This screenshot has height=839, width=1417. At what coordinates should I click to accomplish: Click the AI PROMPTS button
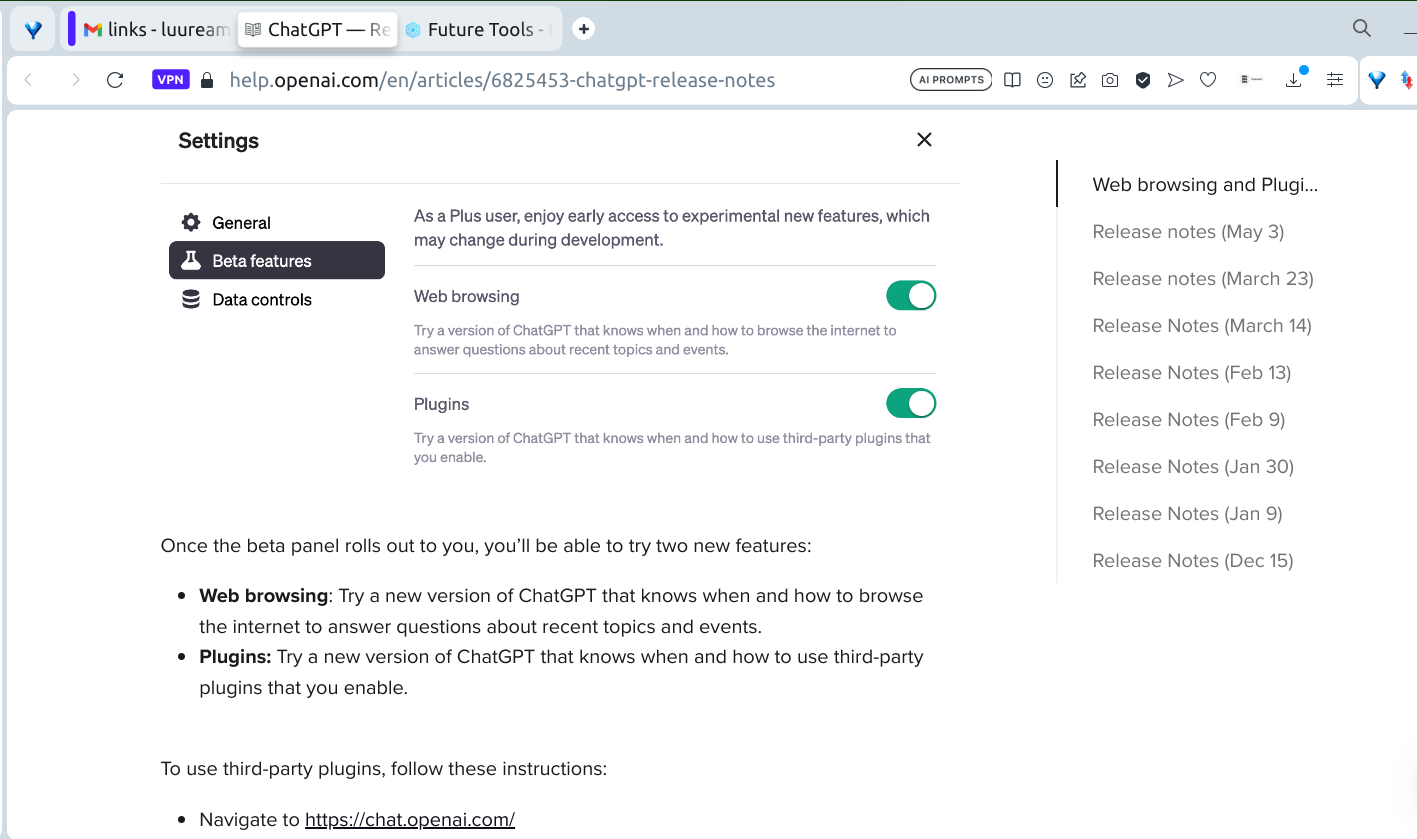coord(950,80)
